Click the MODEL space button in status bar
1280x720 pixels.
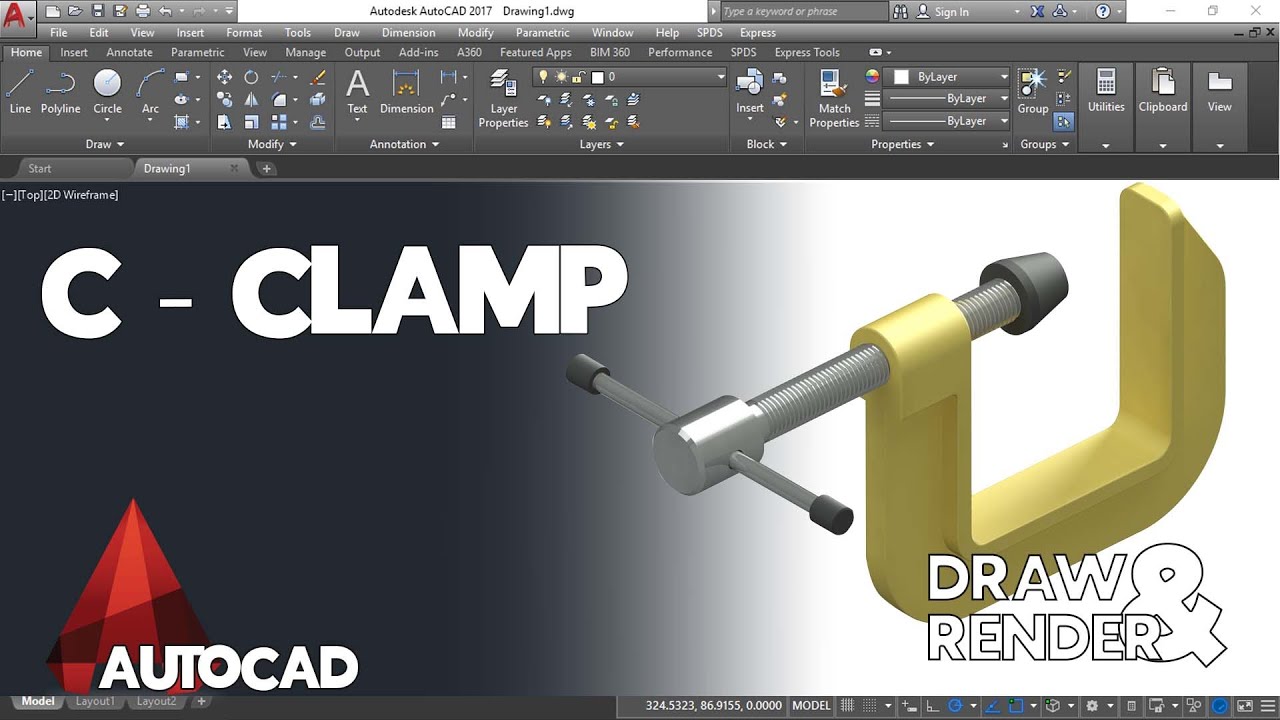(x=811, y=706)
